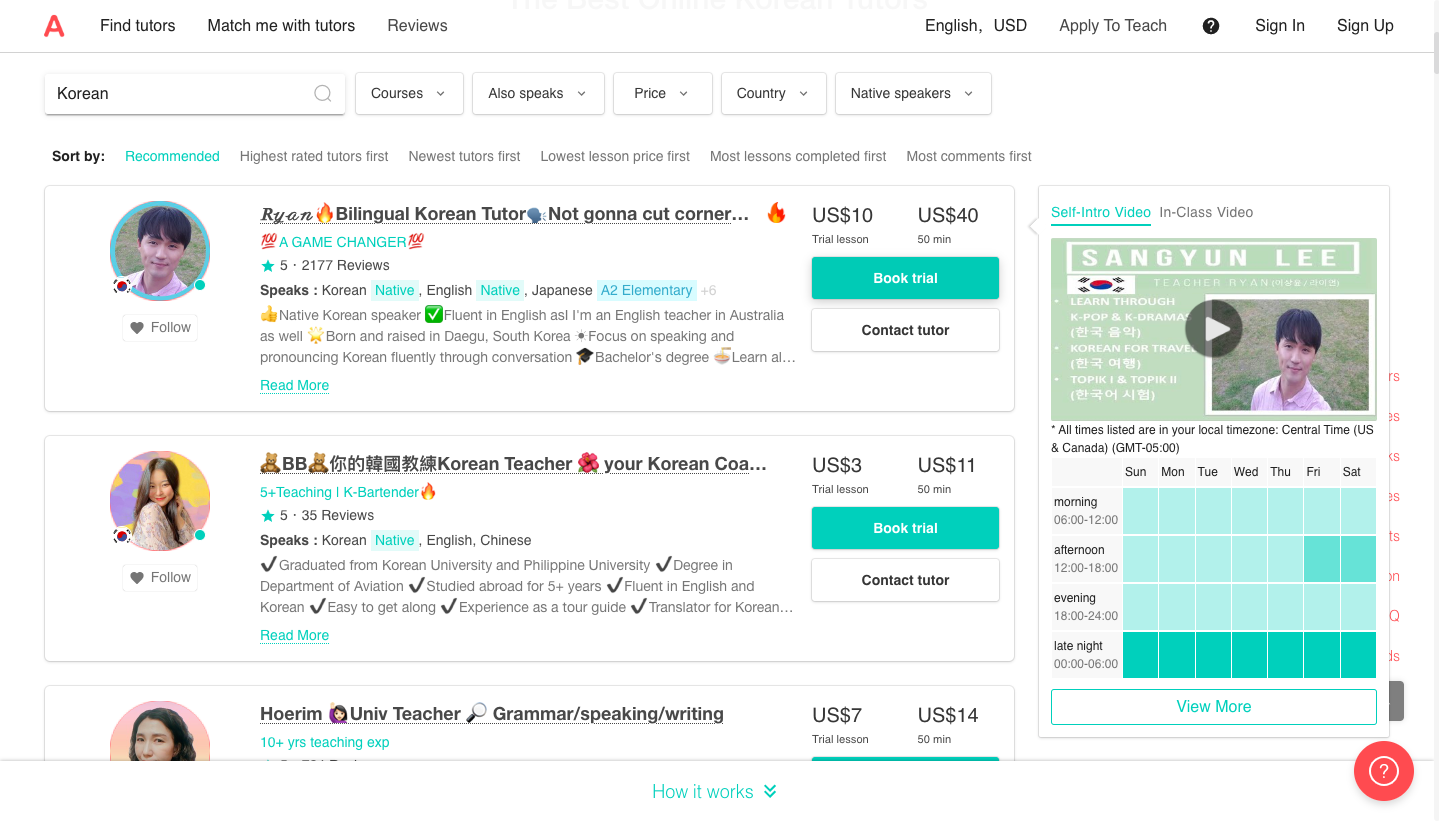
Task: Expand the Price filter
Action: pos(662,94)
